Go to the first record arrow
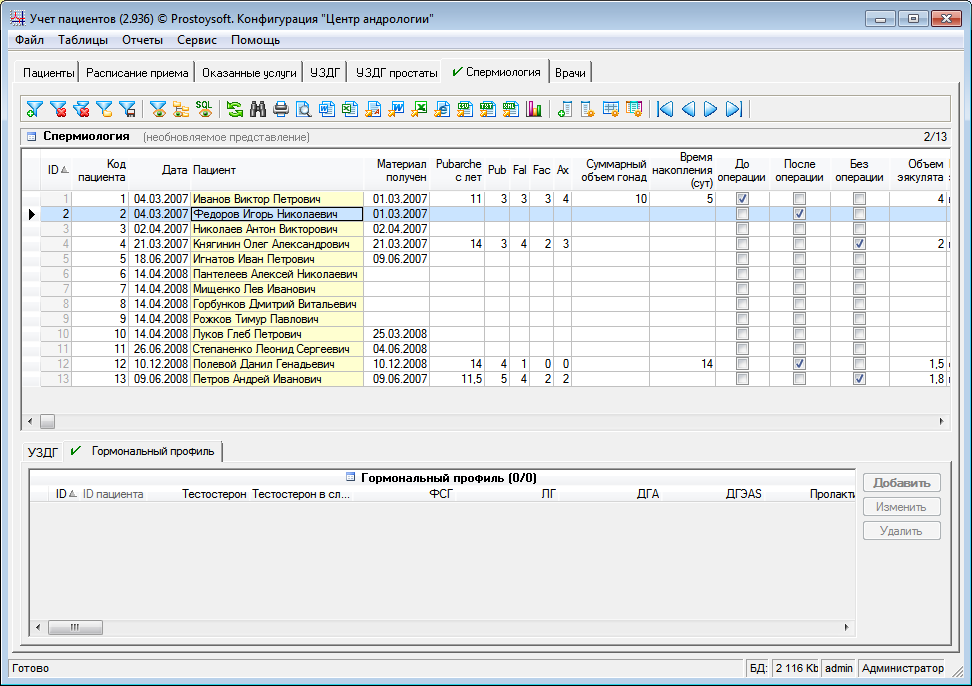This screenshot has height=686, width=972. click(665, 109)
